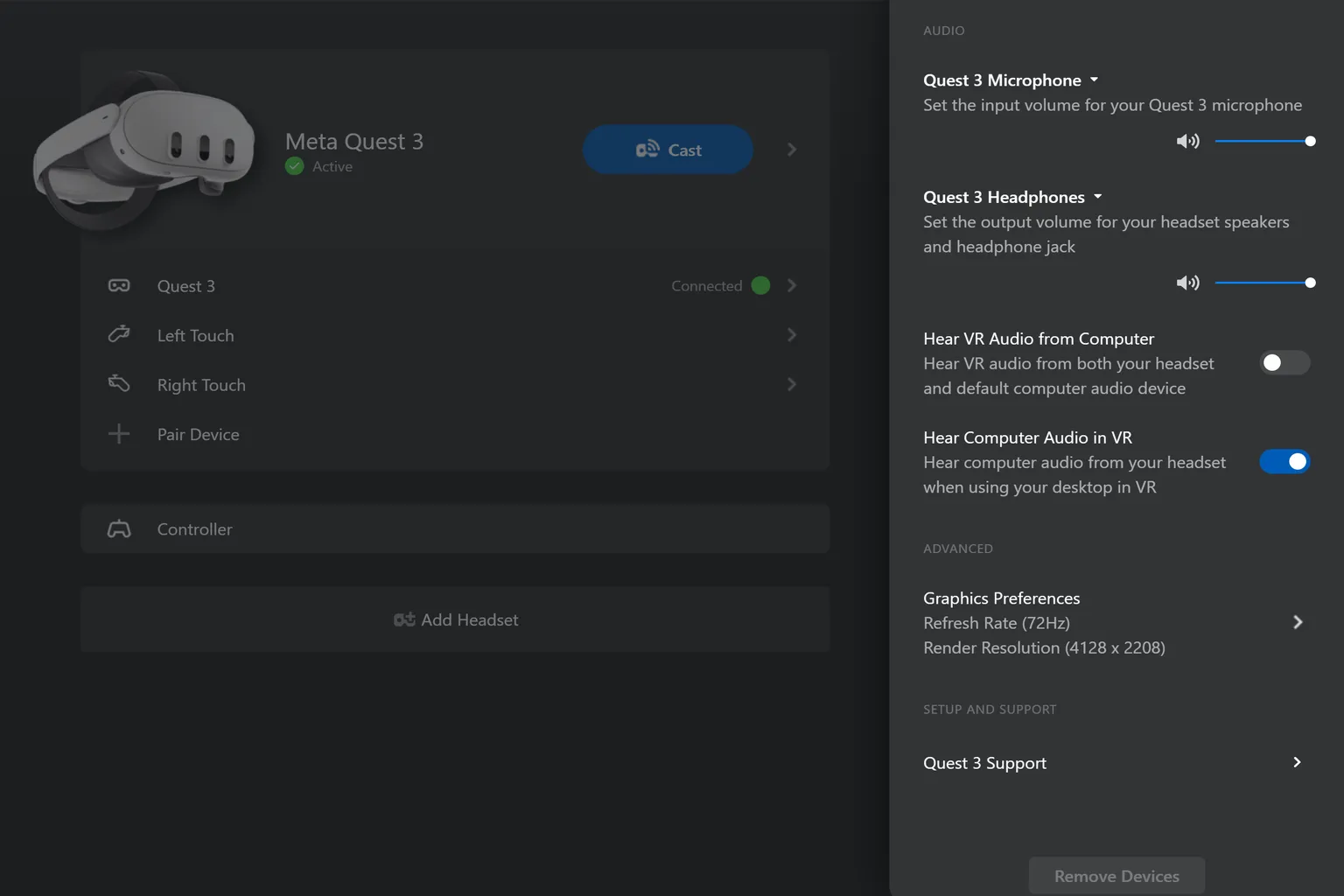This screenshot has height=896, width=1344.
Task: Click the Right Touch controller icon
Action: point(119,383)
